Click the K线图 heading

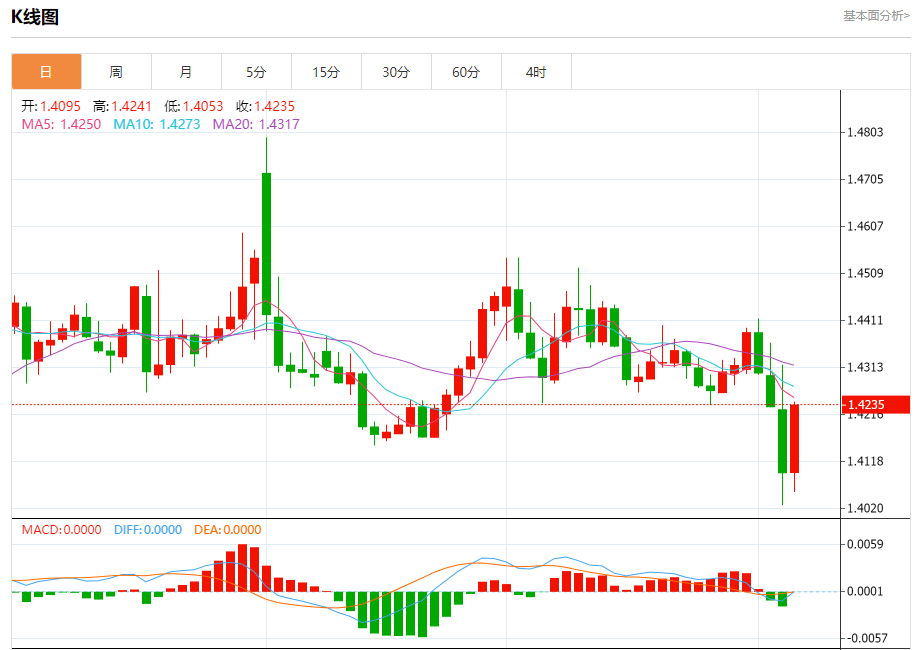[x=35, y=17]
